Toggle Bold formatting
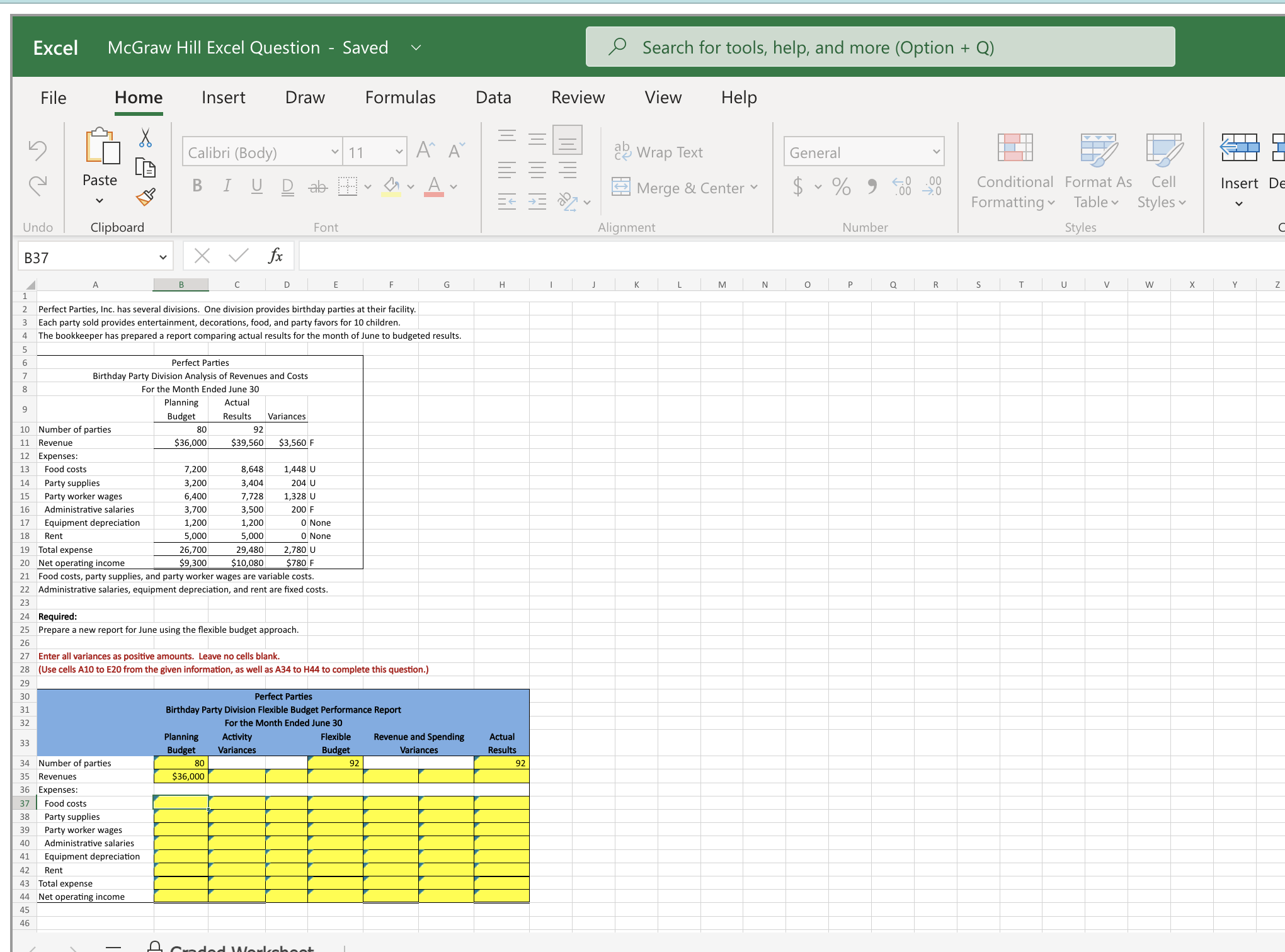Viewport: 1285px width, 952px height. pos(197,186)
